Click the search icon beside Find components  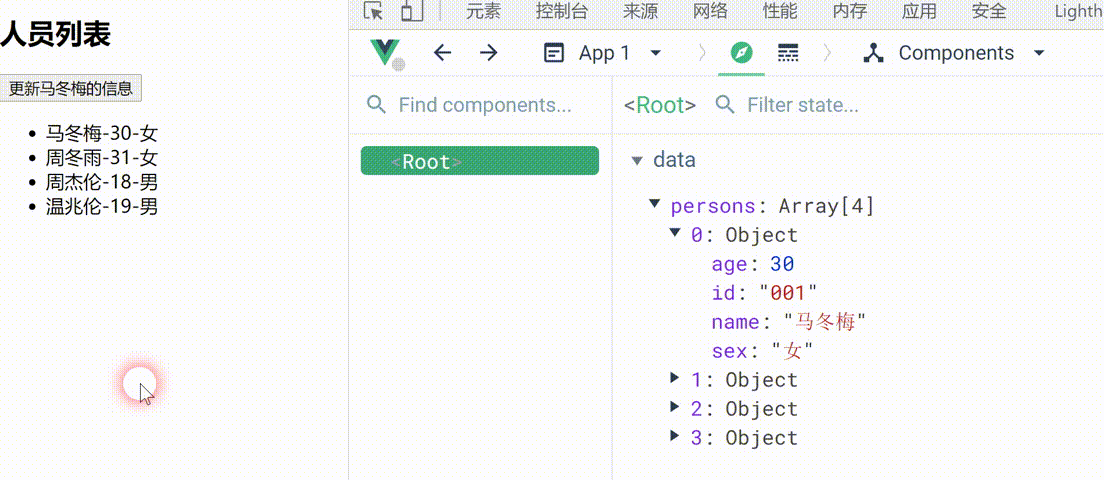[377, 105]
